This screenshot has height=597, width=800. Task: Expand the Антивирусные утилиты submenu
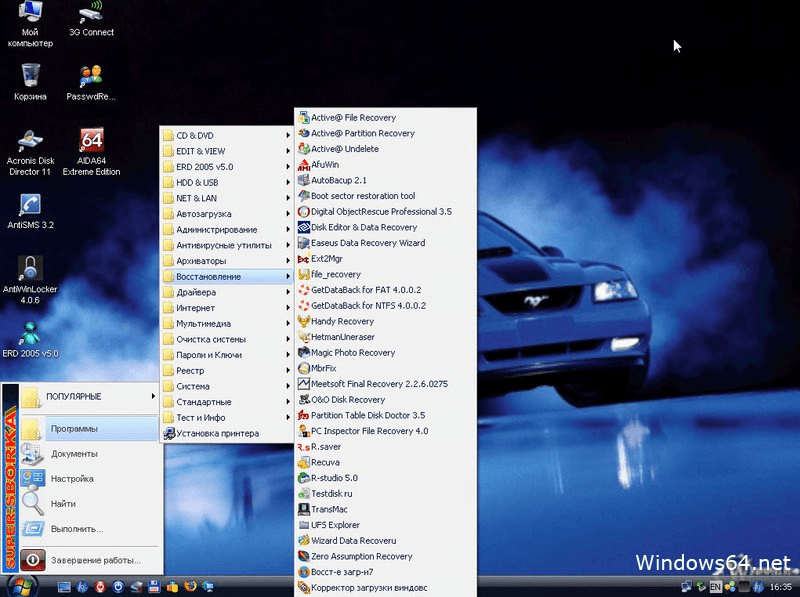(227, 245)
